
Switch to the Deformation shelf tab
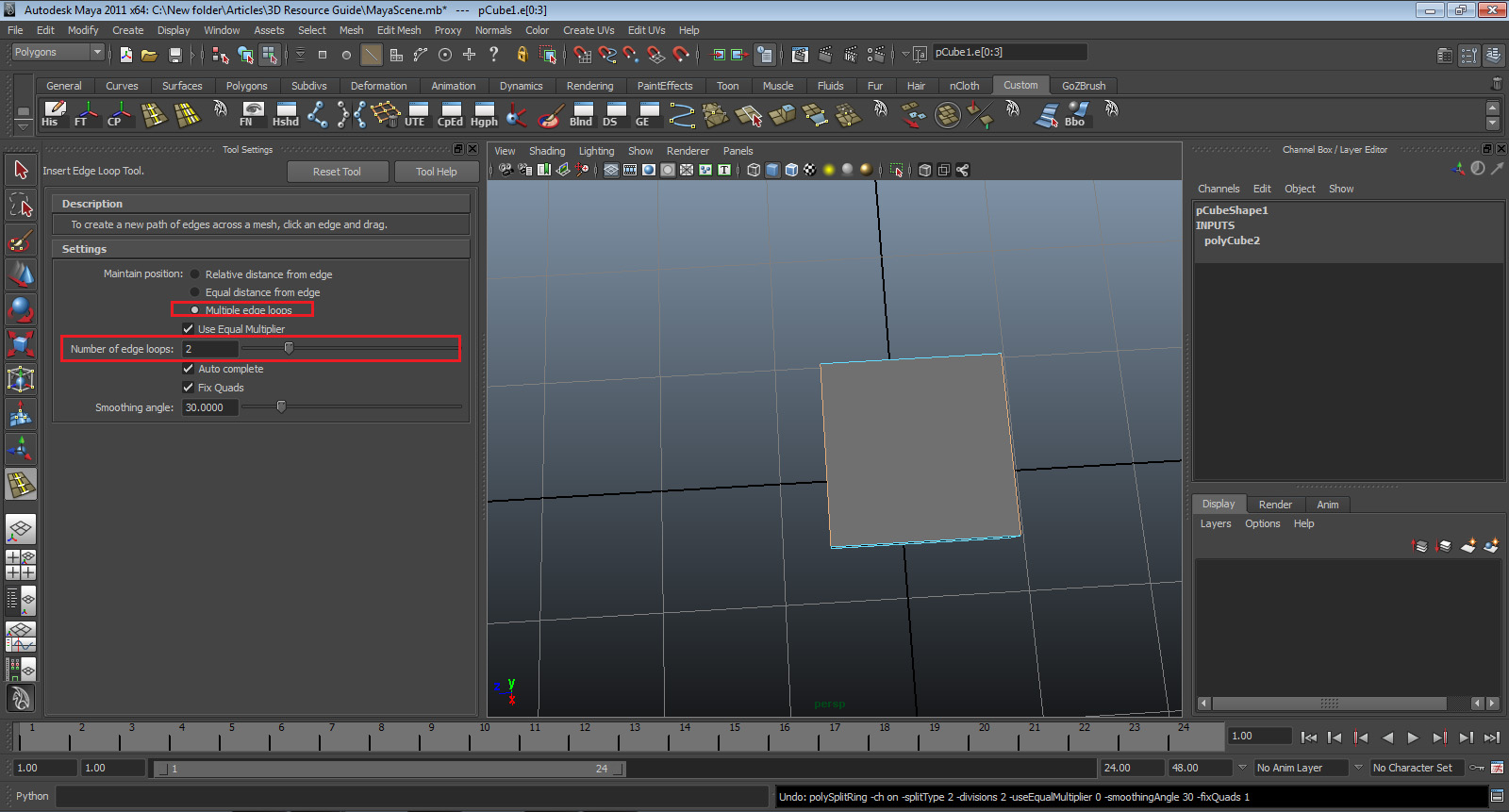point(378,86)
